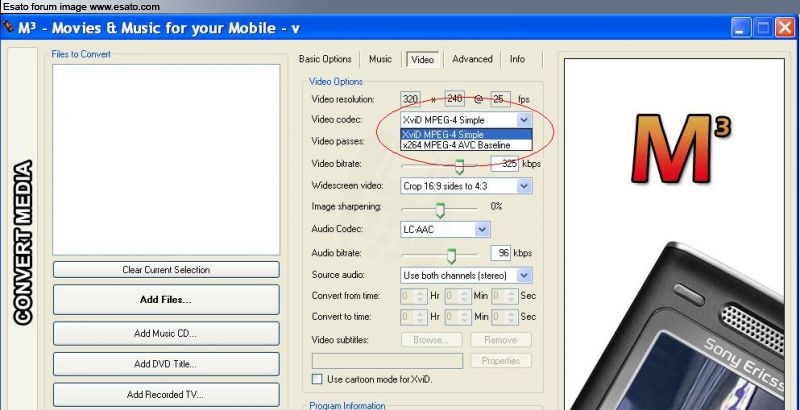This screenshot has width=800, height=410.
Task: Open the Advanced tab
Action: 472,59
